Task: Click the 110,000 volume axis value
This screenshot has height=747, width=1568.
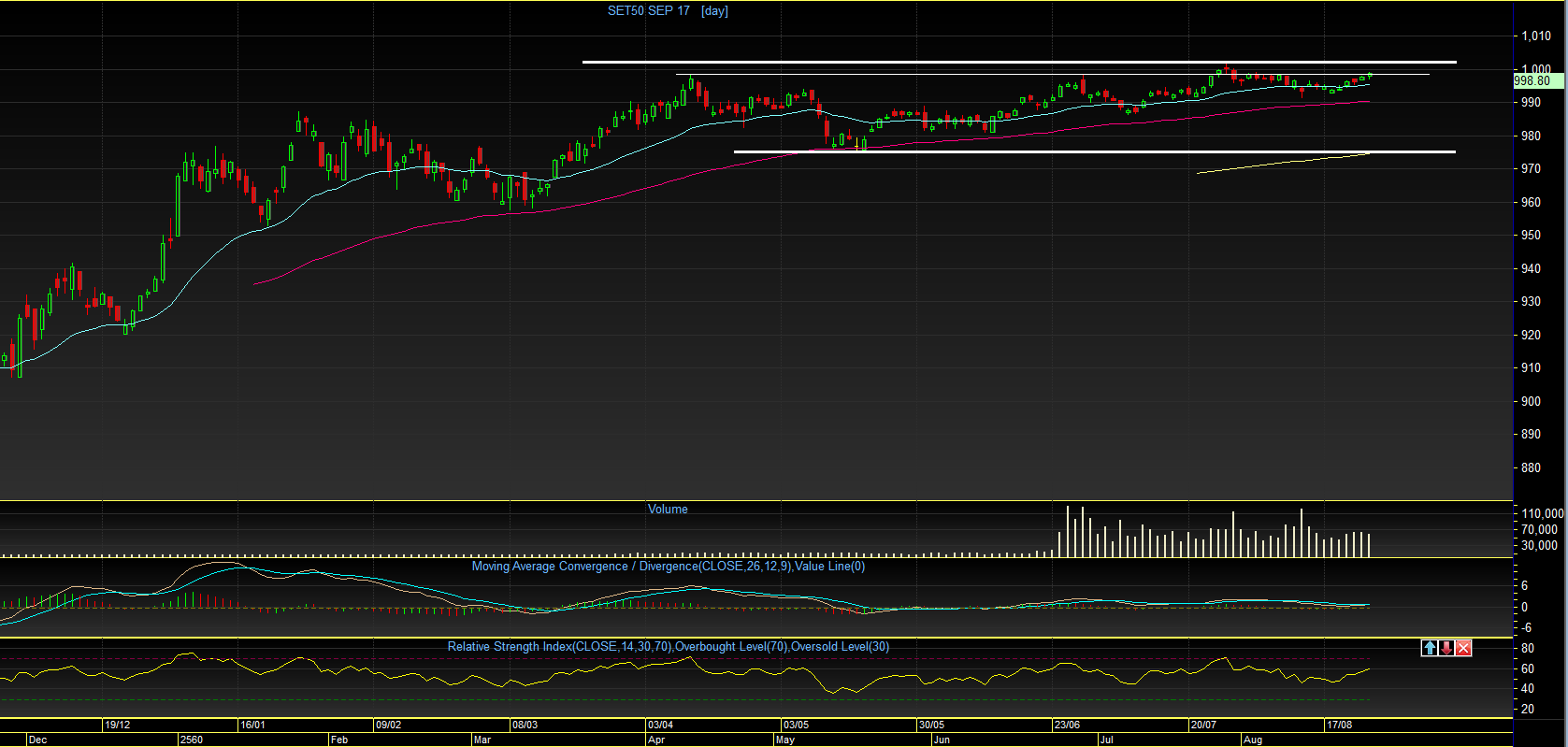Action: 1543,514
